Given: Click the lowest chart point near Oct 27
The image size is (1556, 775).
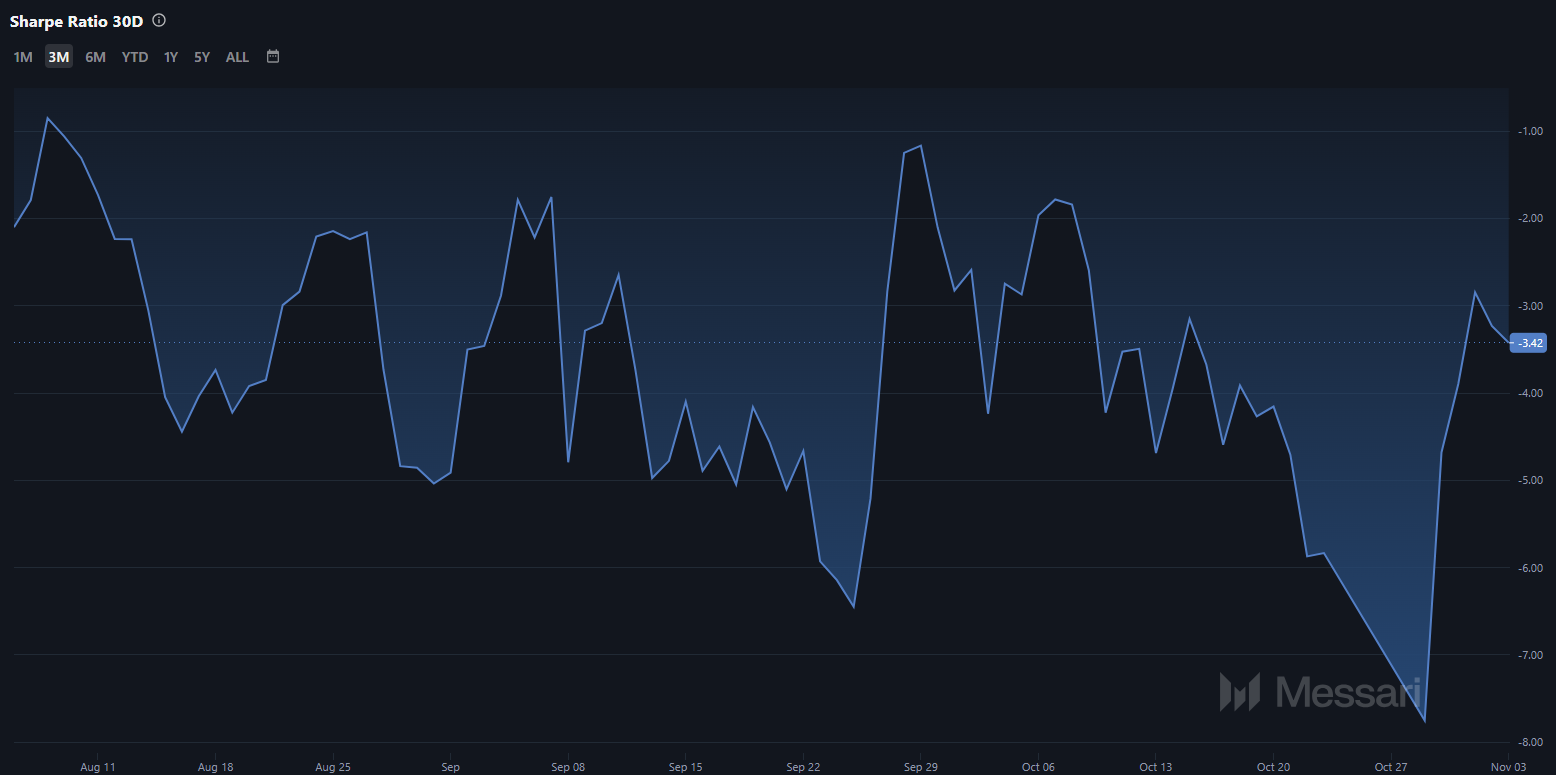Looking at the screenshot, I should click(x=1424, y=721).
